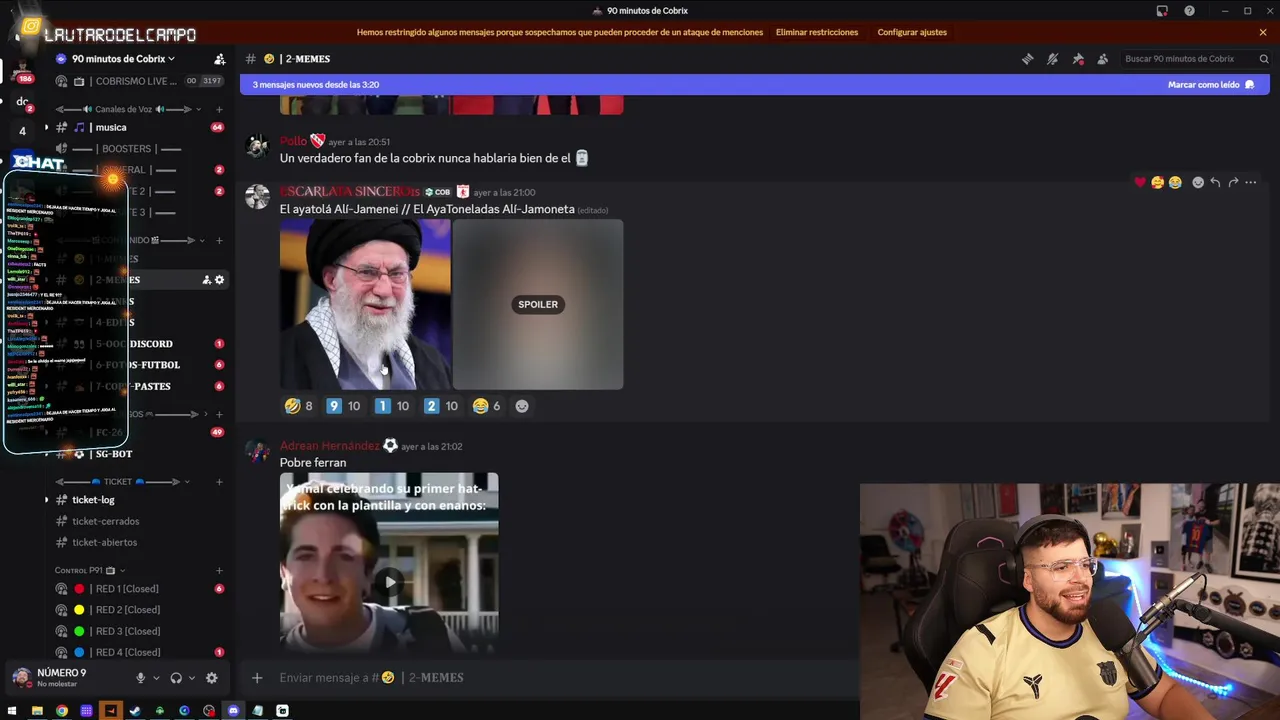Click the message input field for 2-MEMES

[560, 678]
